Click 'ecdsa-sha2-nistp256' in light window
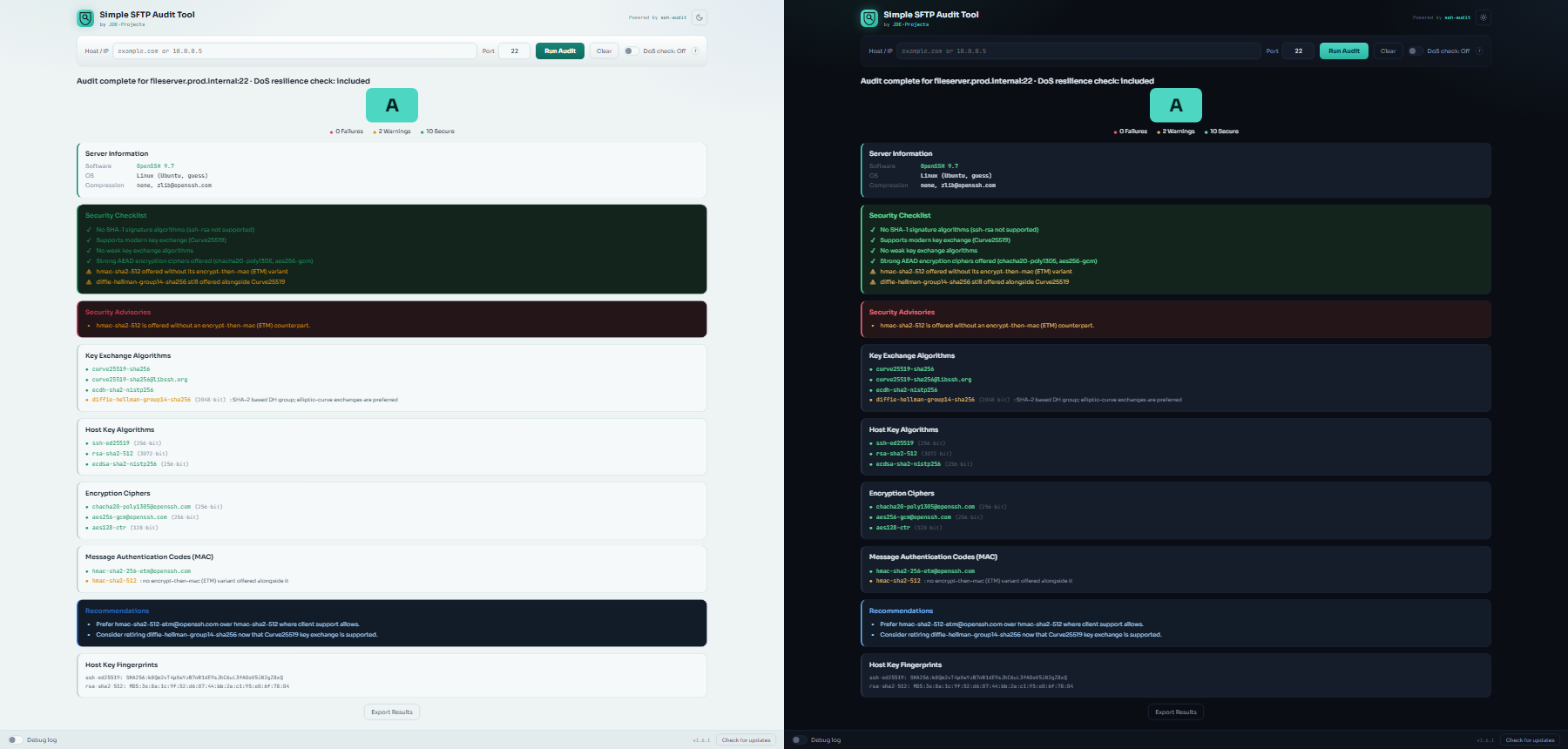Viewport: 1568px width, 749px height. [x=125, y=464]
